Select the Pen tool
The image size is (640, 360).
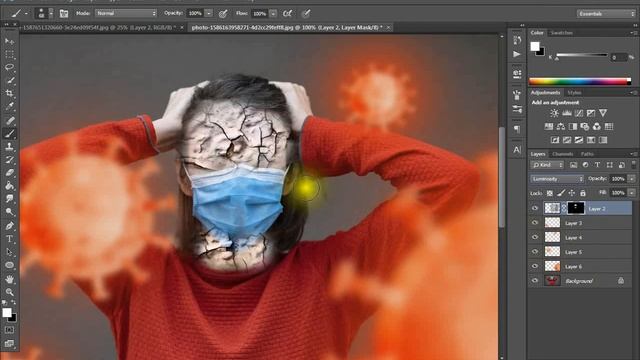tap(9, 226)
